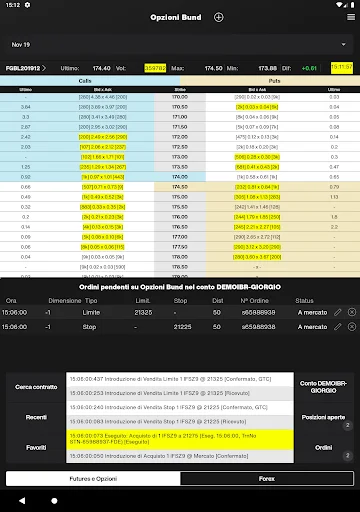
Task: Select log entry Vendita Limite Confermato GTC
Action: click(180, 379)
